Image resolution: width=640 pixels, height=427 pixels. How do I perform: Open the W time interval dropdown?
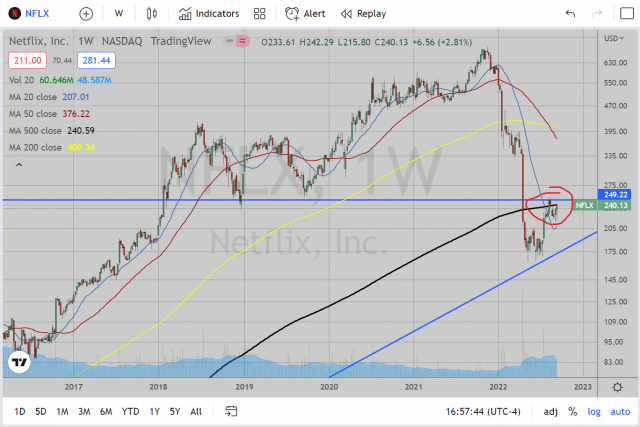pyautogui.click(x=119, y=14)
